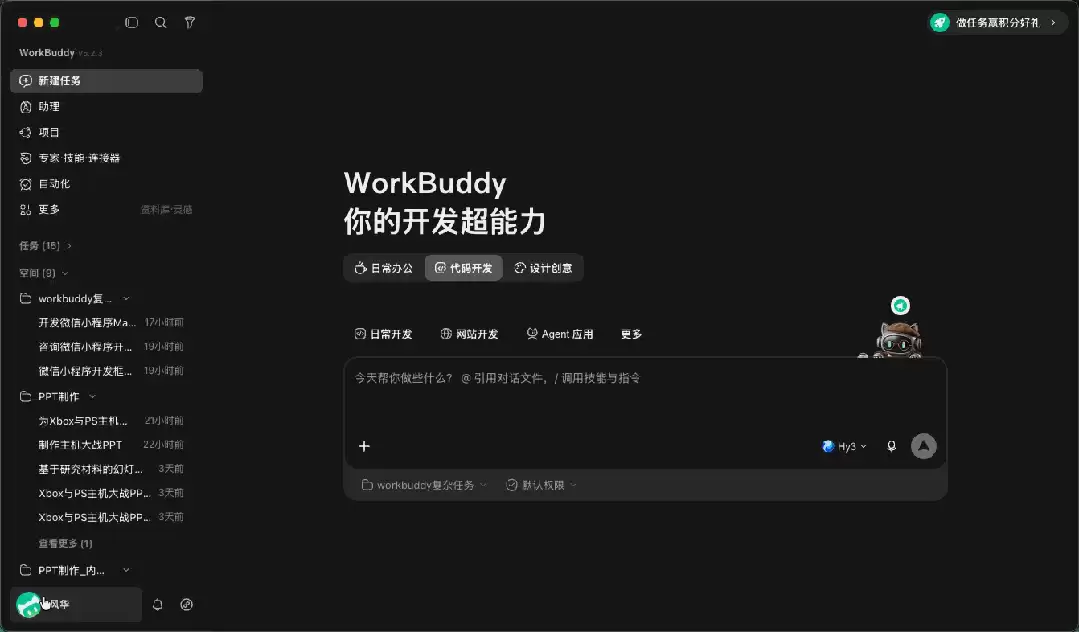Click the folder icon next to PPT制作_内…
The width and height of the screenshot is (1079, 632).
pos(25,570)
